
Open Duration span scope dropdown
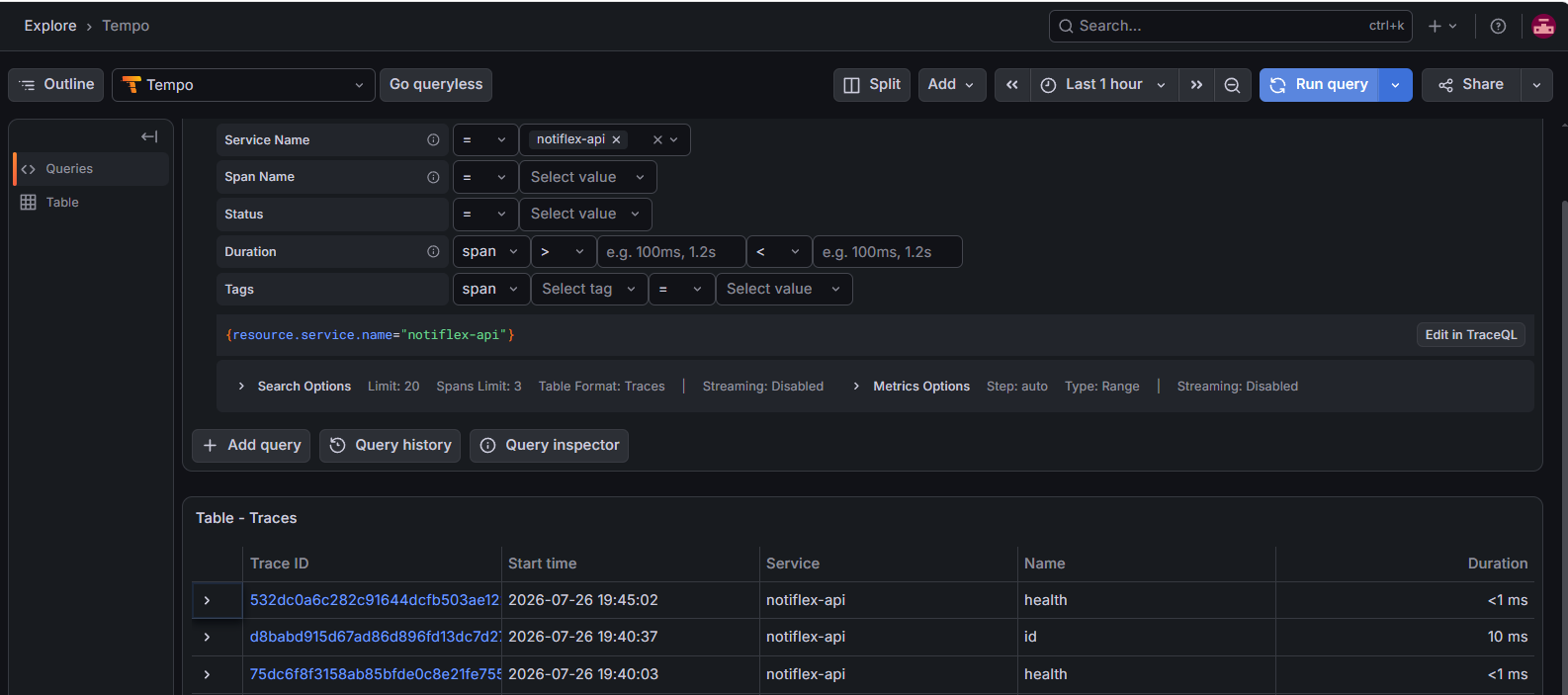point(491,252)
